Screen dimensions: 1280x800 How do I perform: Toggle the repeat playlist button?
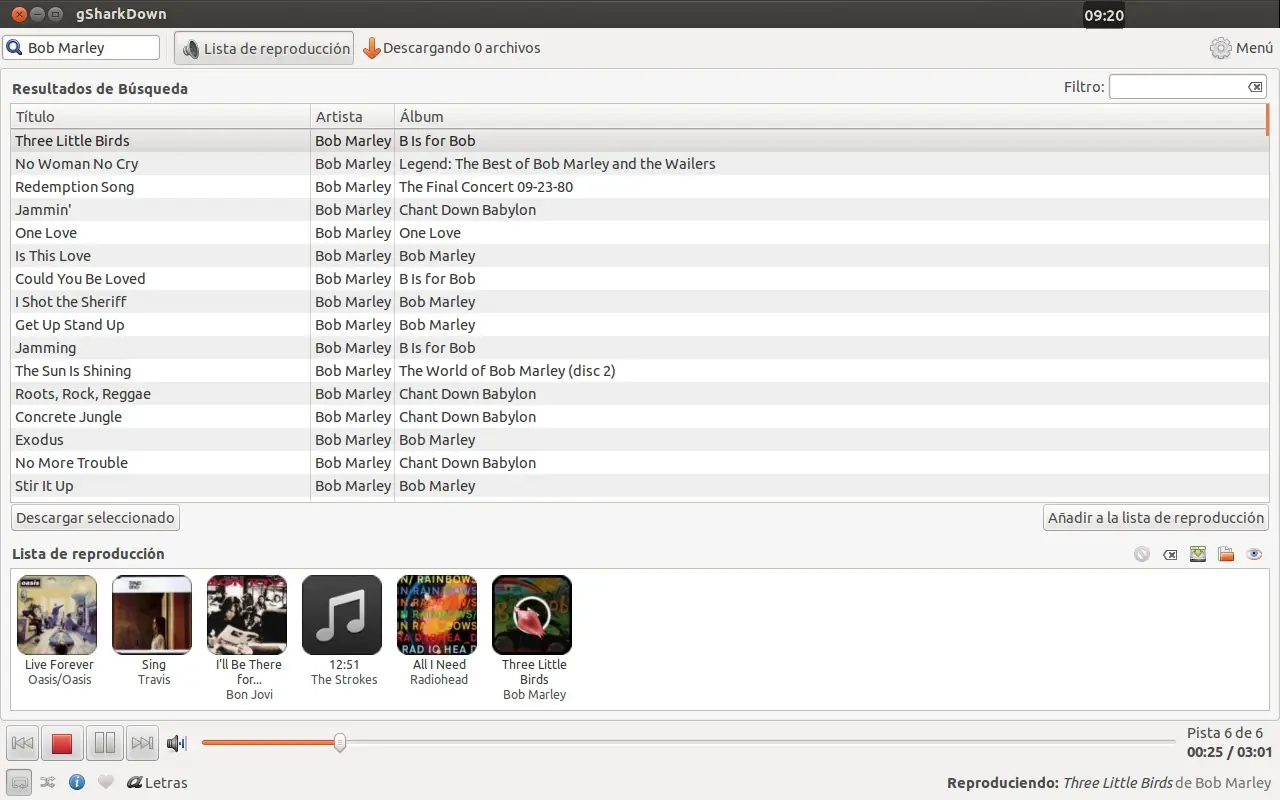click(19, 782)
